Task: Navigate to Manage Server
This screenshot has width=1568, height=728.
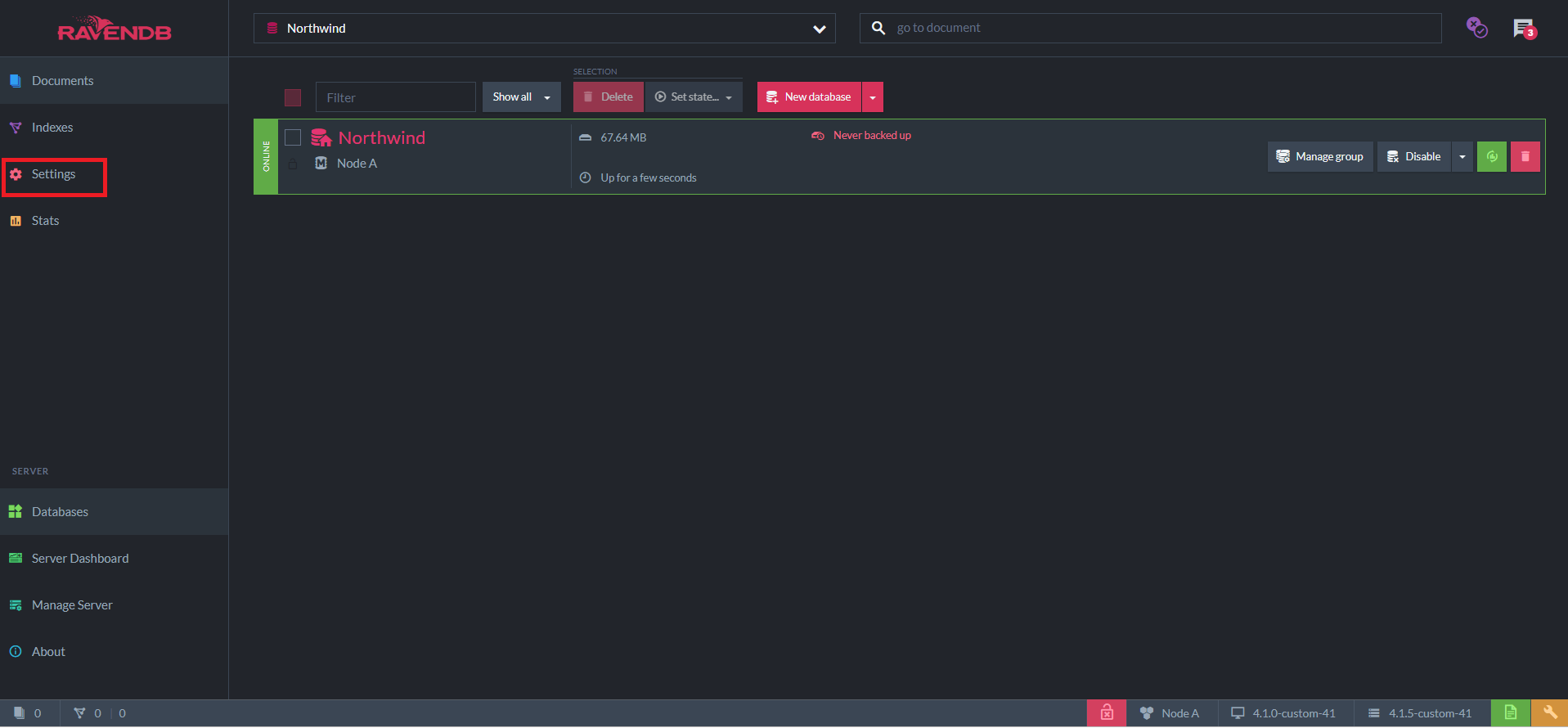Action: click(x=114, y=604)
